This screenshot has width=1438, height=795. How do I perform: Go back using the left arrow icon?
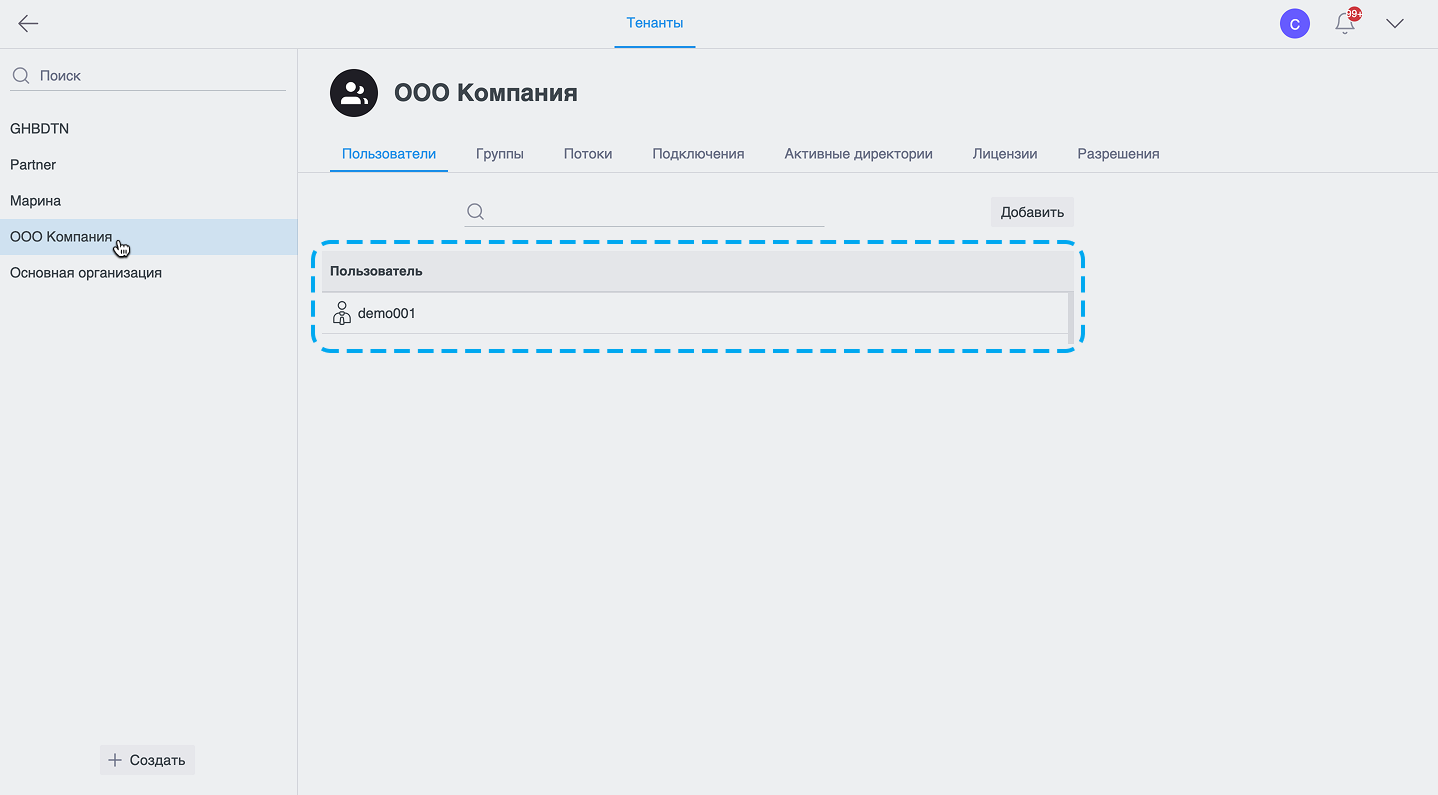point(28,24)
